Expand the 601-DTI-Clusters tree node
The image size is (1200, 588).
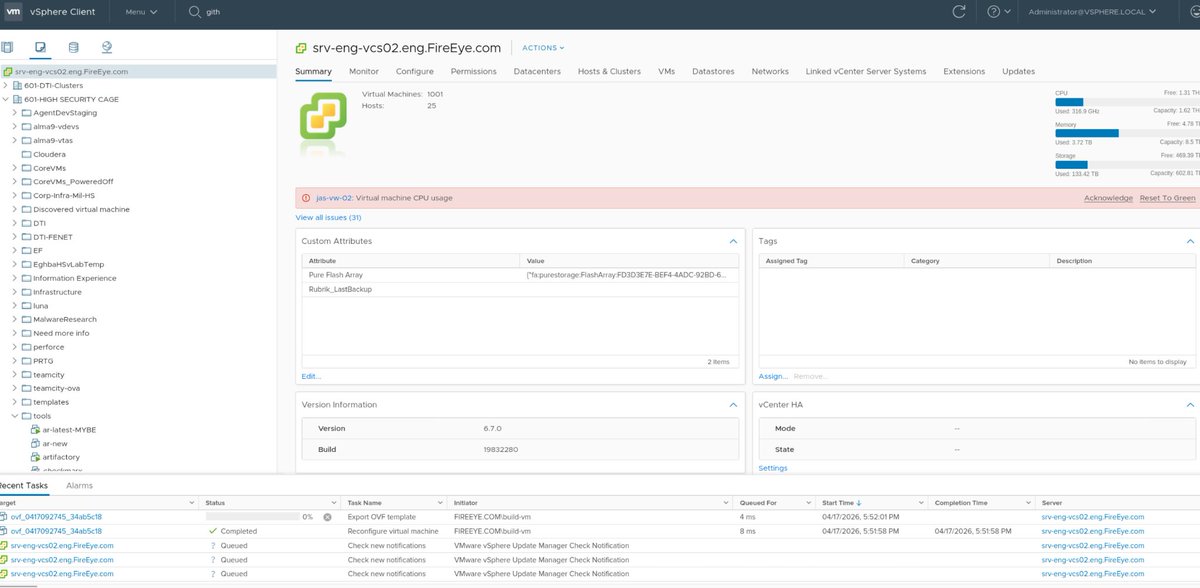coord(6,85)
